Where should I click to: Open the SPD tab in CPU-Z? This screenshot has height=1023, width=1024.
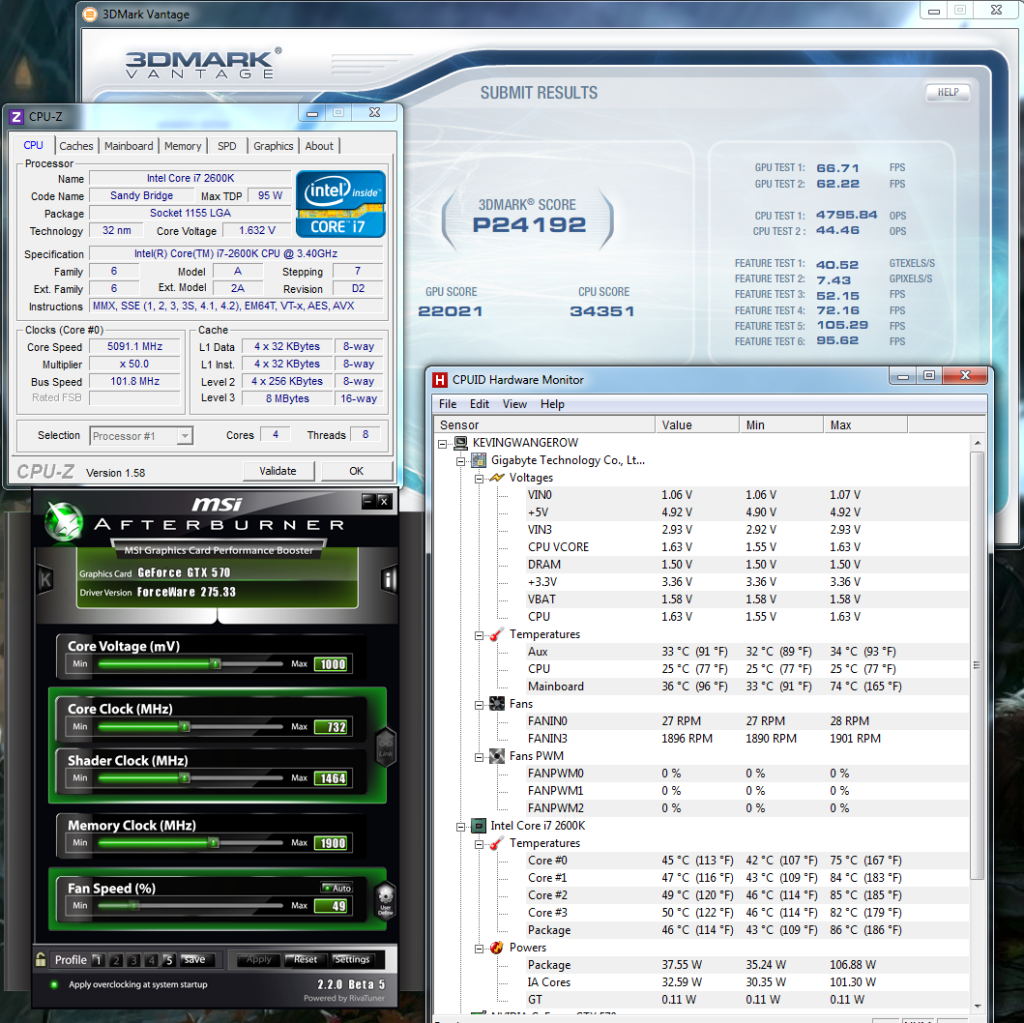pyautogui.click(x=227, y=146)
